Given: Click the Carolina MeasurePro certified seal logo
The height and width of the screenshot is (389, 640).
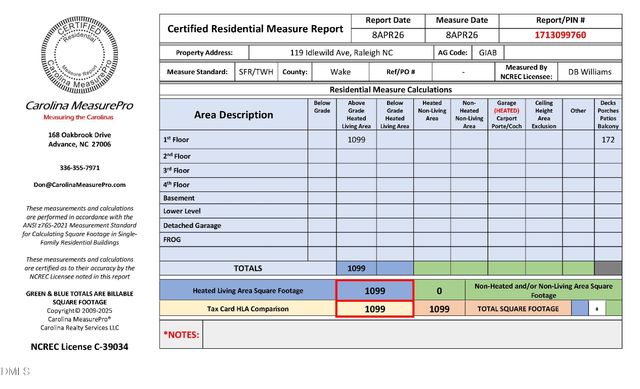Looking at the screenshot, I should pos(80,55).
